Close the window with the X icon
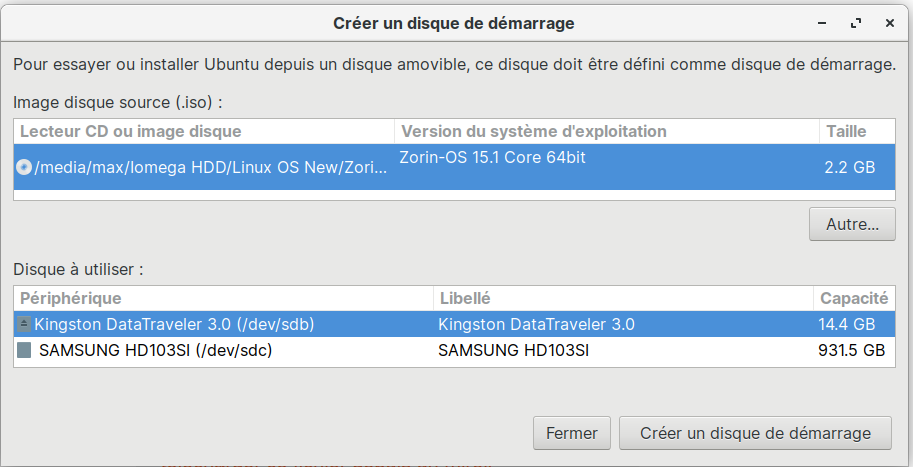The image size is (913, 467). click(889, 22)
